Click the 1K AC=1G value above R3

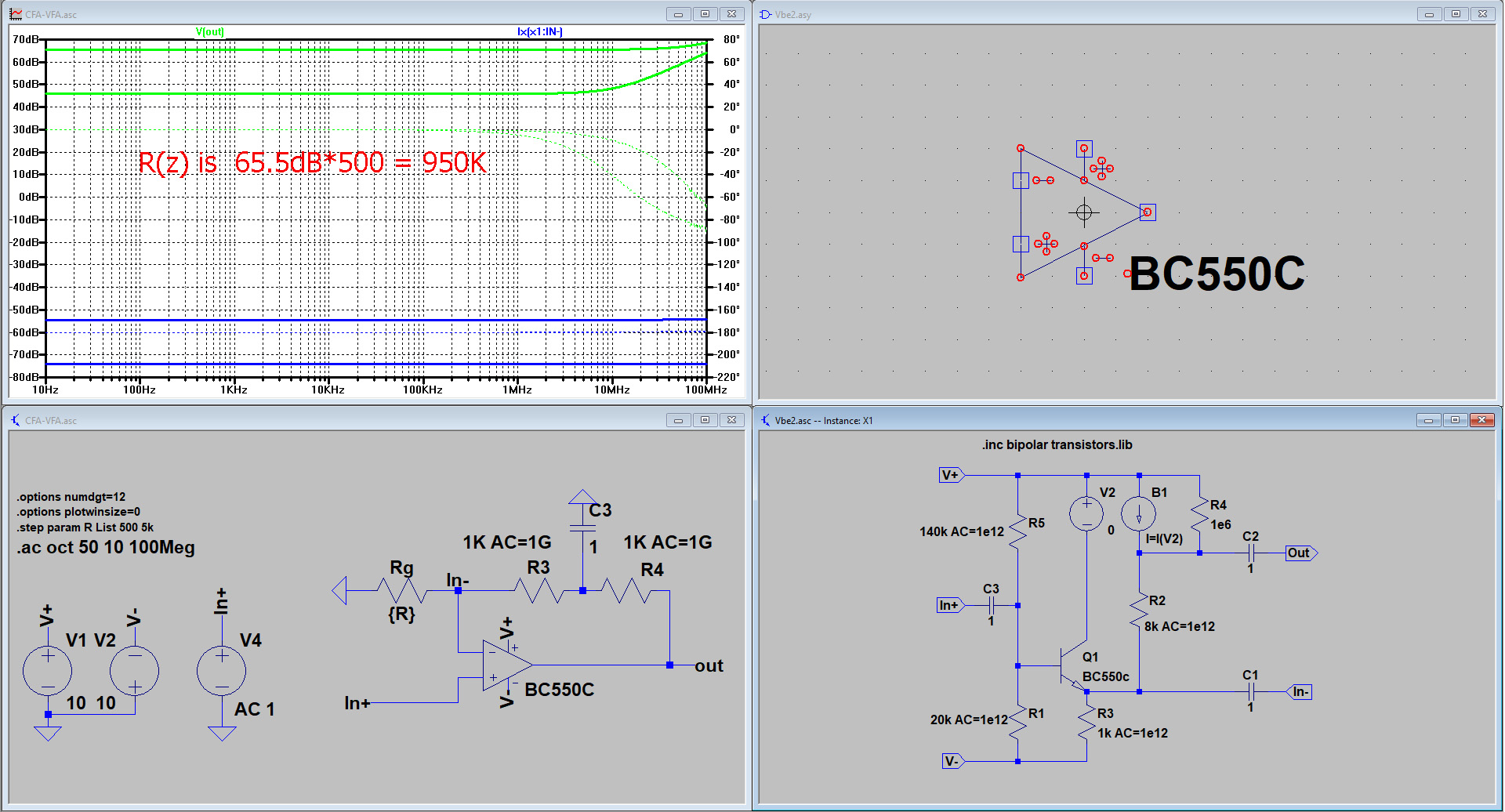507,542
